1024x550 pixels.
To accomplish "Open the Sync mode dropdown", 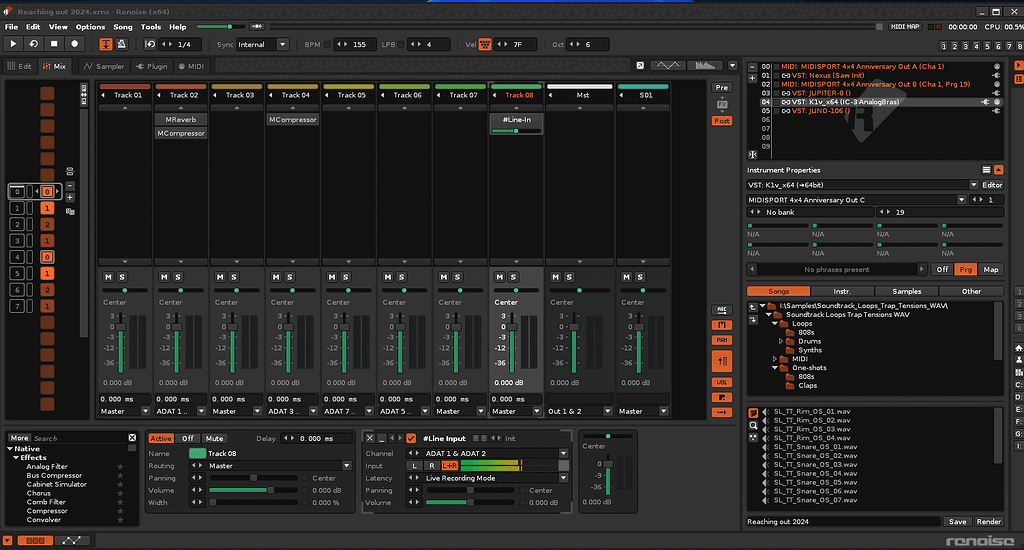I will click(x=263, y=44).
